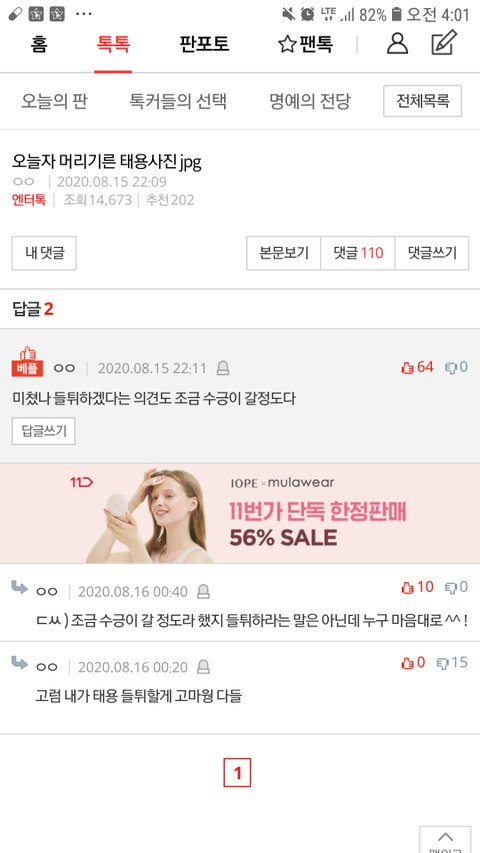Open the 11번가 56% SALE ad banner
Viewport: 480px width, 853px height.
point(240,514)
